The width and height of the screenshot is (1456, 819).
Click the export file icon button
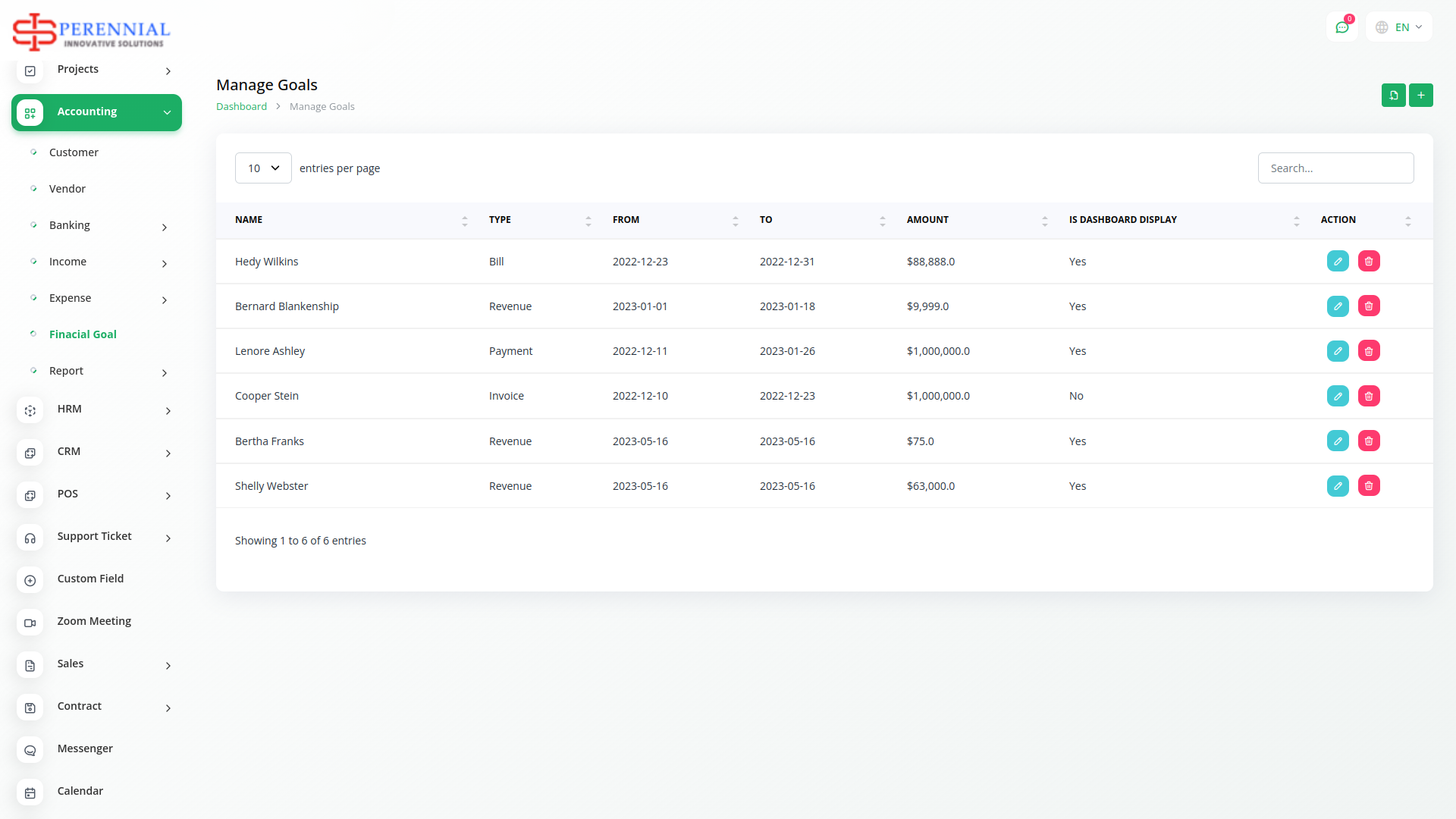point(1393,96)
